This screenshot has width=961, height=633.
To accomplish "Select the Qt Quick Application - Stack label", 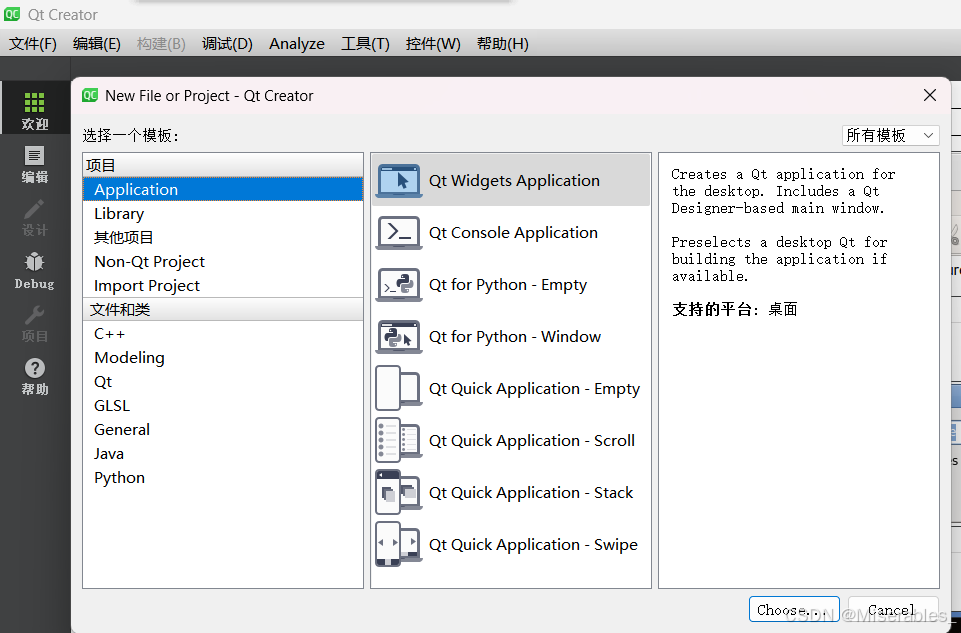I will pyautogui.click(x=531, y=493).
